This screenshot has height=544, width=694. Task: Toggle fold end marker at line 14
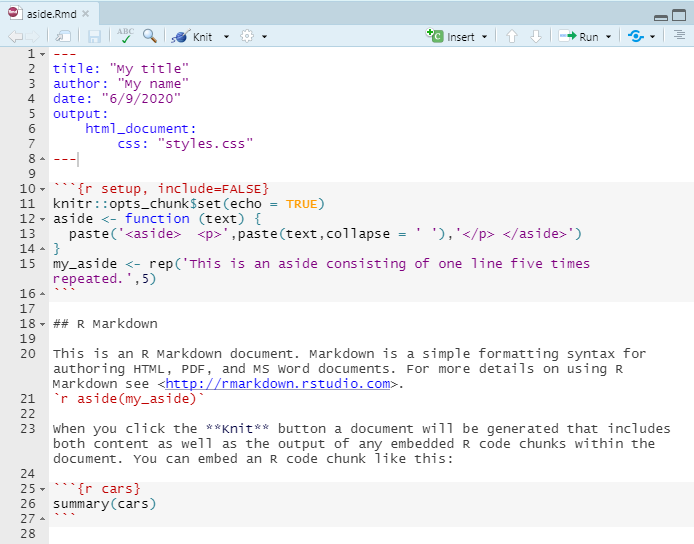tap(42, 249)
